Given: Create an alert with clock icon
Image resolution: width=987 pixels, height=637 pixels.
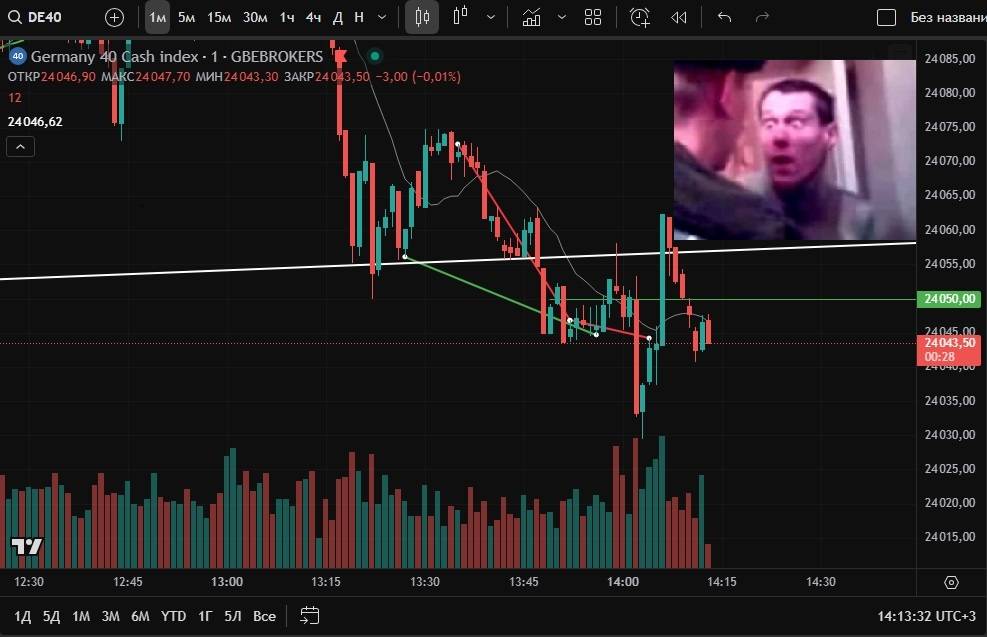Looking at the screenshot, I should (640, 17).
